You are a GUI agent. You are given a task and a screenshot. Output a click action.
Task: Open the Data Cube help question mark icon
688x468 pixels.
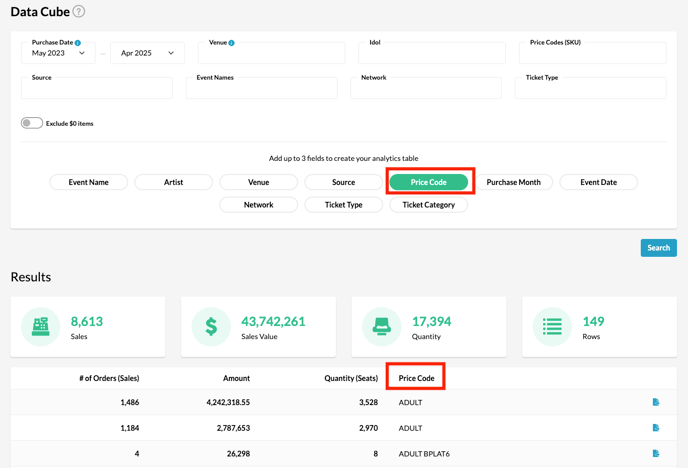(79, 11)
